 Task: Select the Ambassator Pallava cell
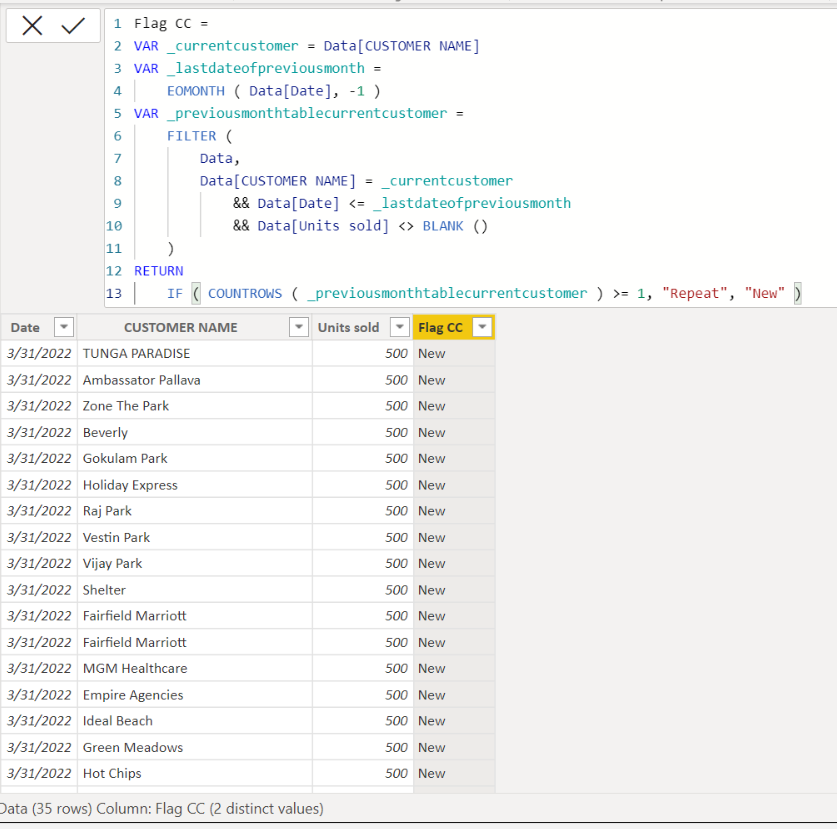tap(195, 380)
